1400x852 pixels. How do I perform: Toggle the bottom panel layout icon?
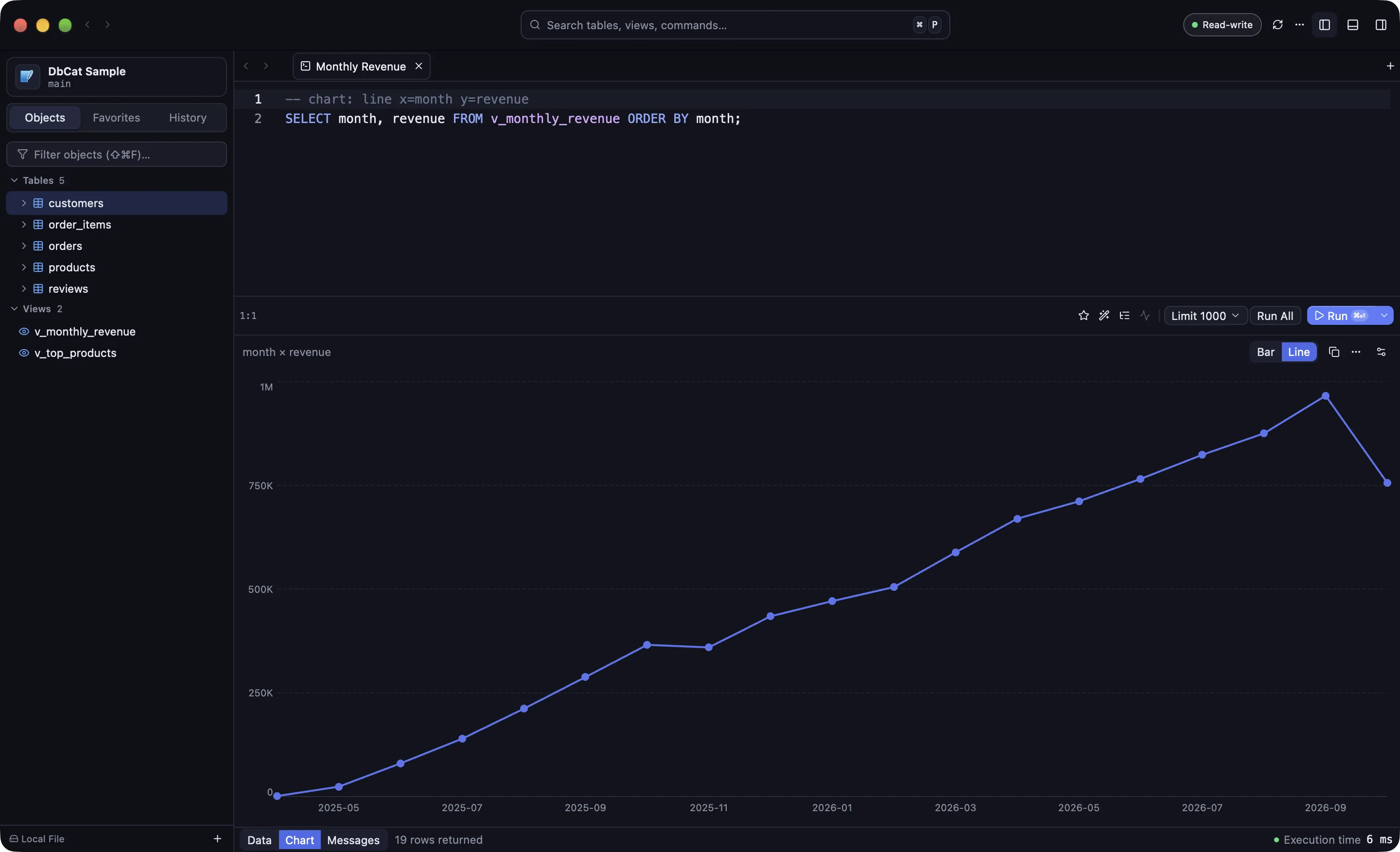[1353, 25]
